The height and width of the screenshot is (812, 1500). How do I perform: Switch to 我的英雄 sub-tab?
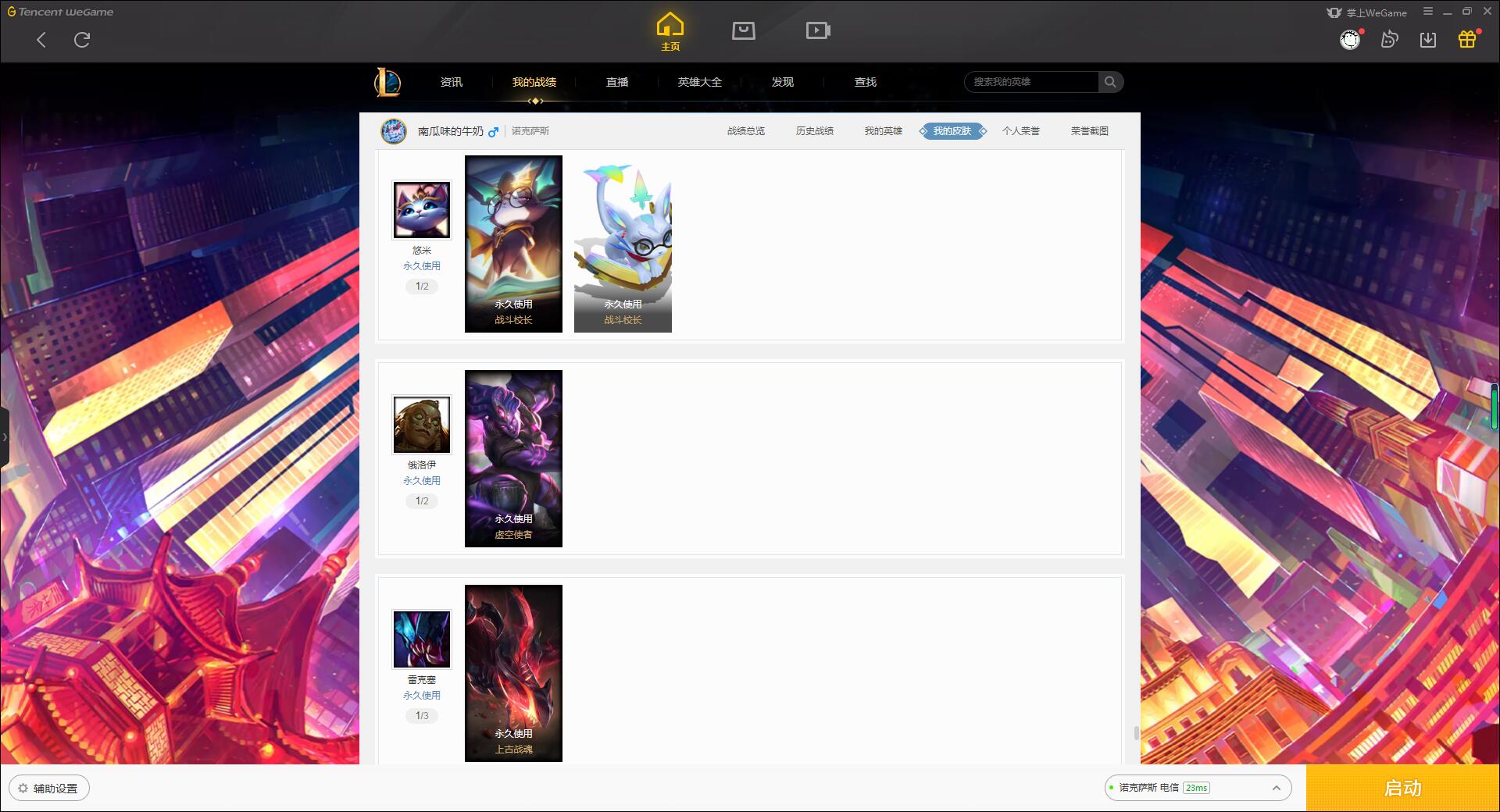point(884,131)
